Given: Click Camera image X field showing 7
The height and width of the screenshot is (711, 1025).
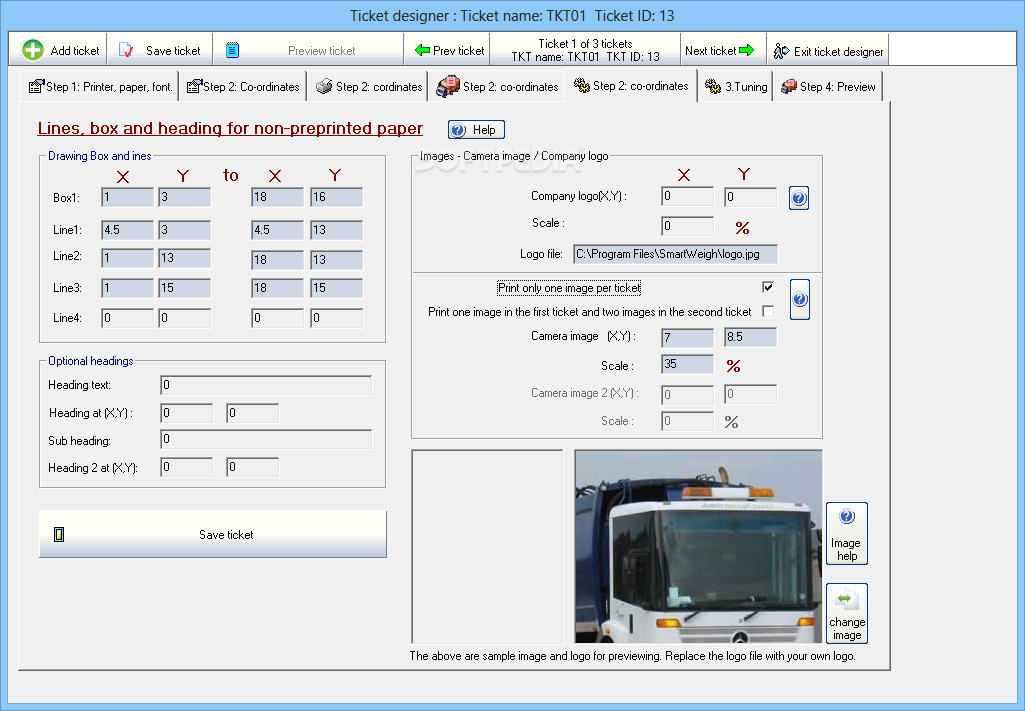Looking at the screenshot, I should point(688,338).
